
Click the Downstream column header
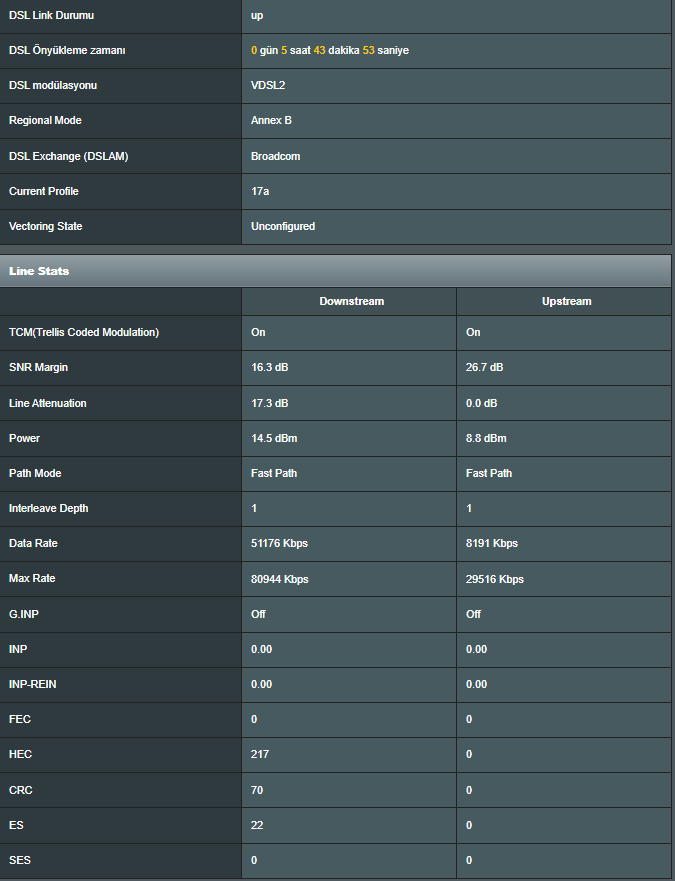point(351,301)
